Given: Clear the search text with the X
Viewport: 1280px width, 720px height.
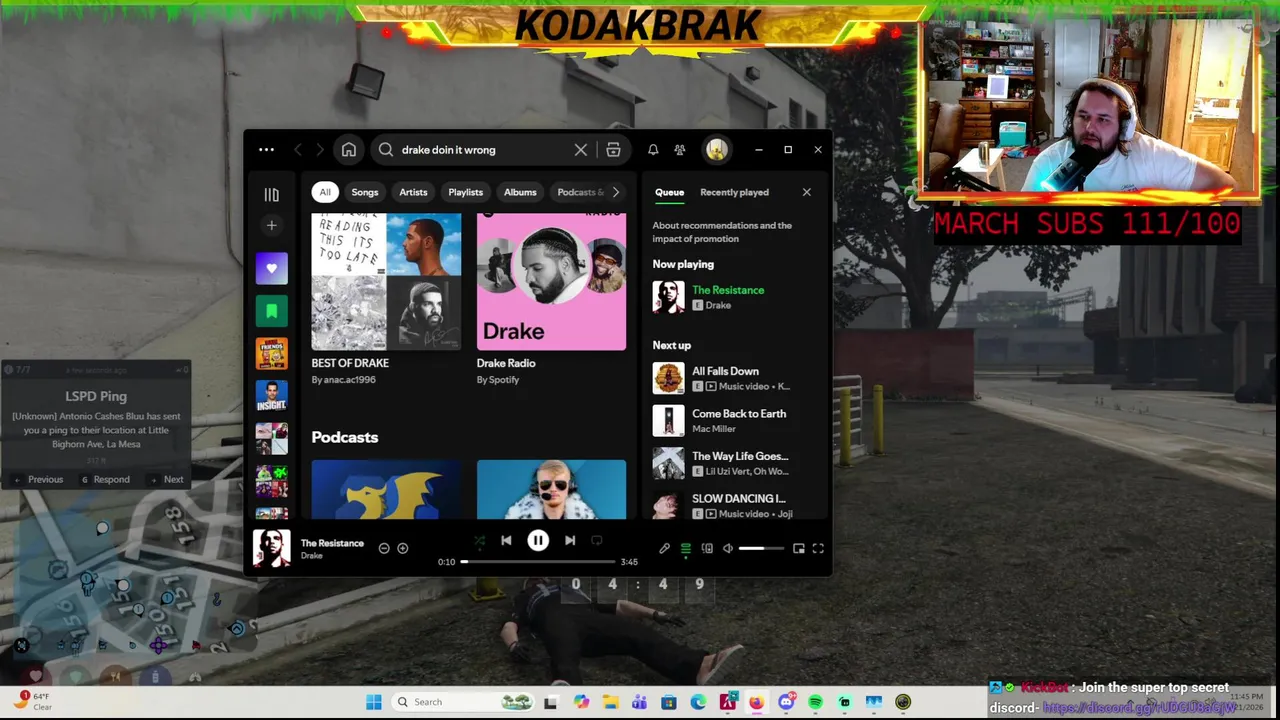Looking at the screenshot, I should point(581,150).
